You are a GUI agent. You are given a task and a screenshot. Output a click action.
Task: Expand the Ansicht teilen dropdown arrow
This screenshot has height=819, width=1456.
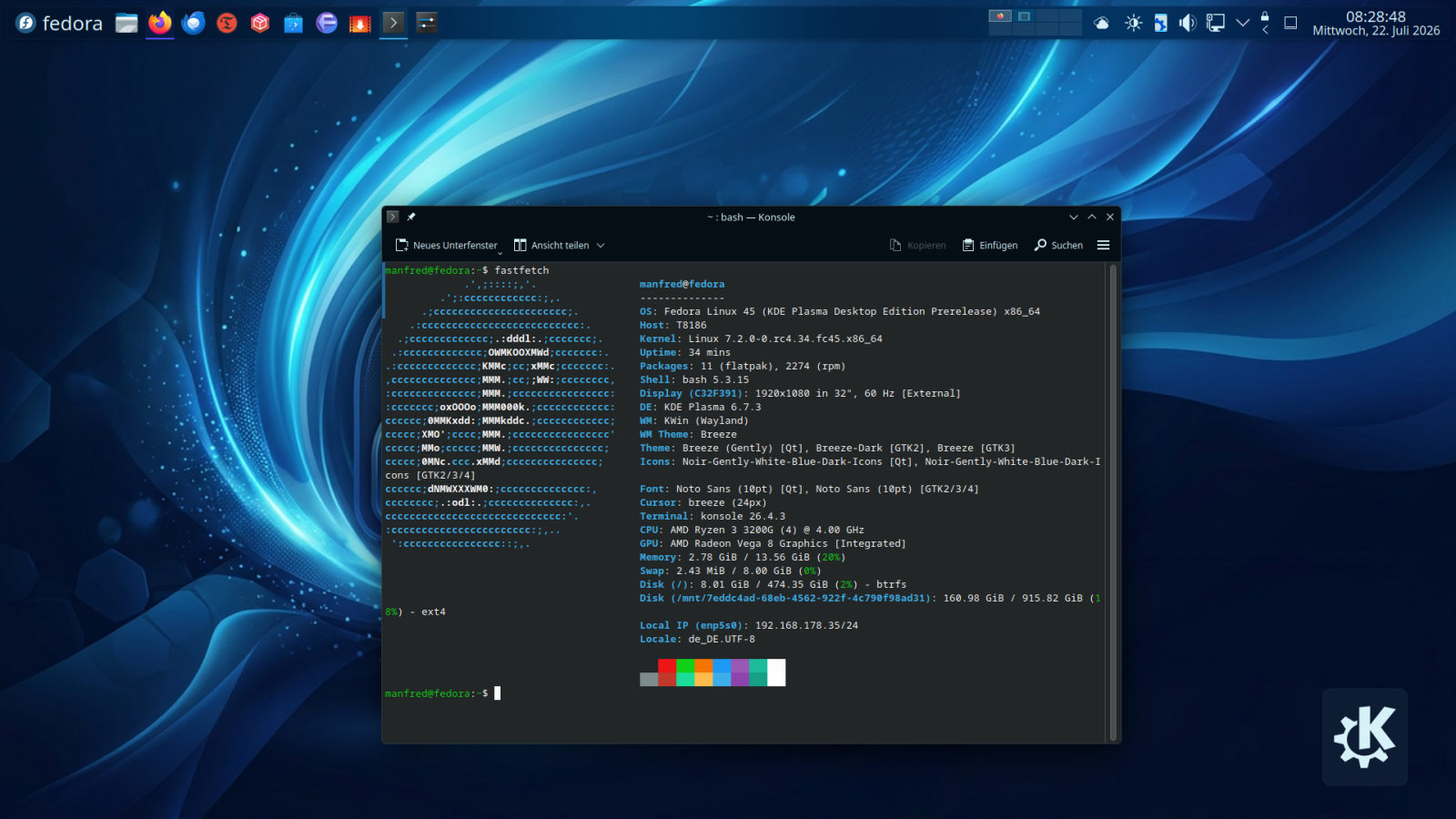pos(601,246)
